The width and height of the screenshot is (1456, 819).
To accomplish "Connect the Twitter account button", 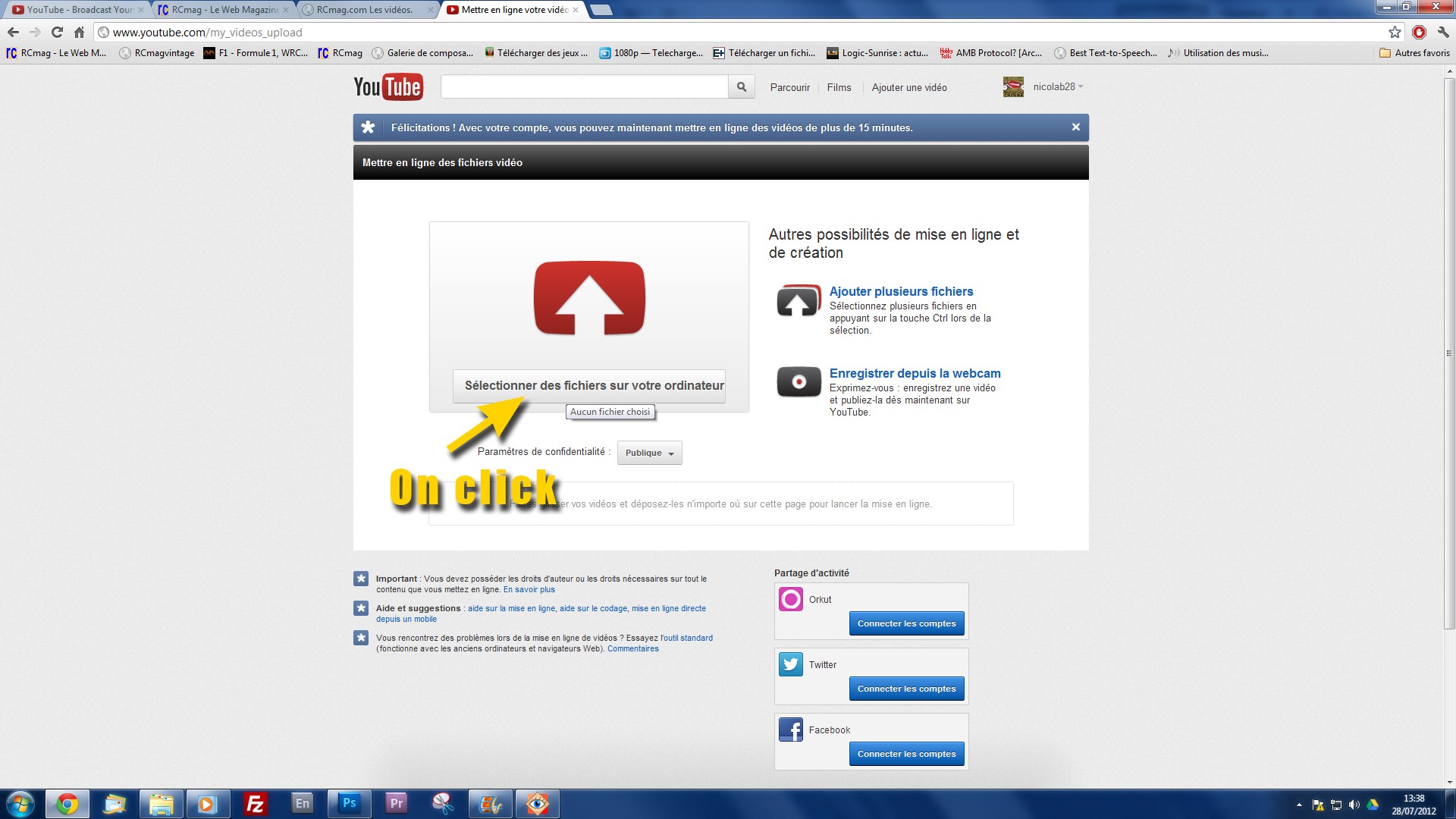I will (906, 689).
